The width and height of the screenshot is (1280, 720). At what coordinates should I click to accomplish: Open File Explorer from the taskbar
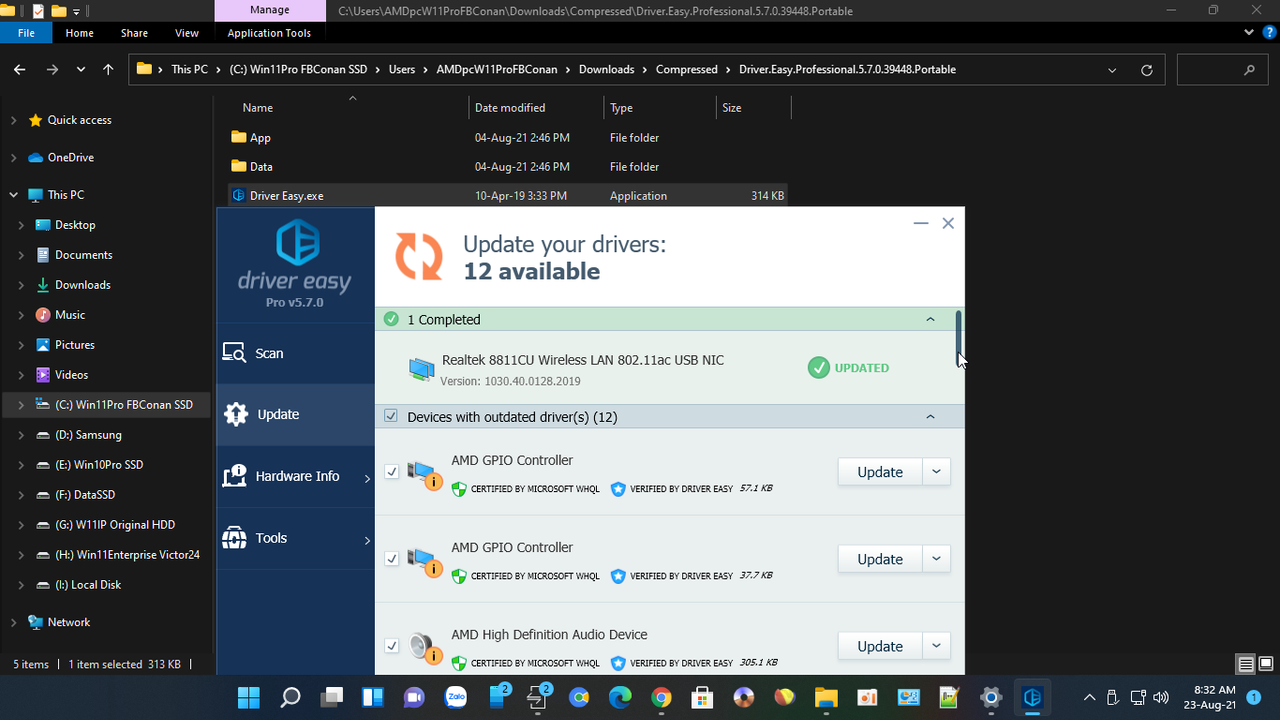[825, 697]
